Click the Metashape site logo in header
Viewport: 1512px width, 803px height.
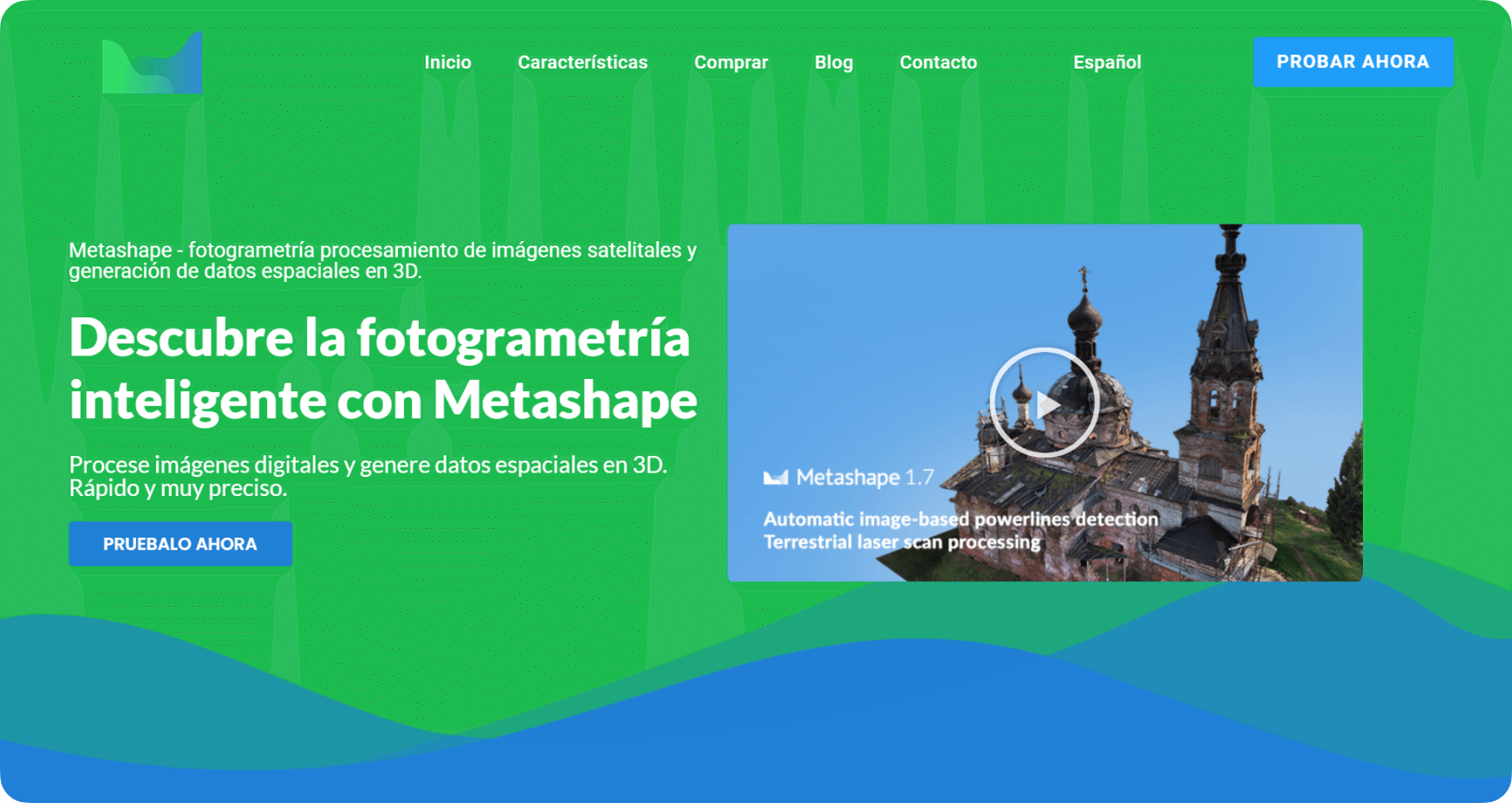coord(153,62)
